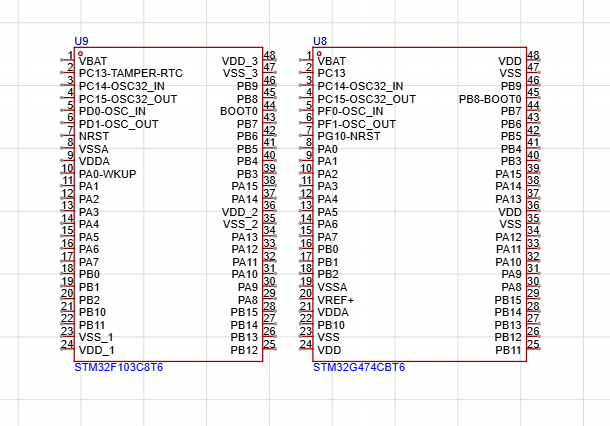Select pin 1 marker dot on U8
The image size is (610, 426).
coord(319,54)
